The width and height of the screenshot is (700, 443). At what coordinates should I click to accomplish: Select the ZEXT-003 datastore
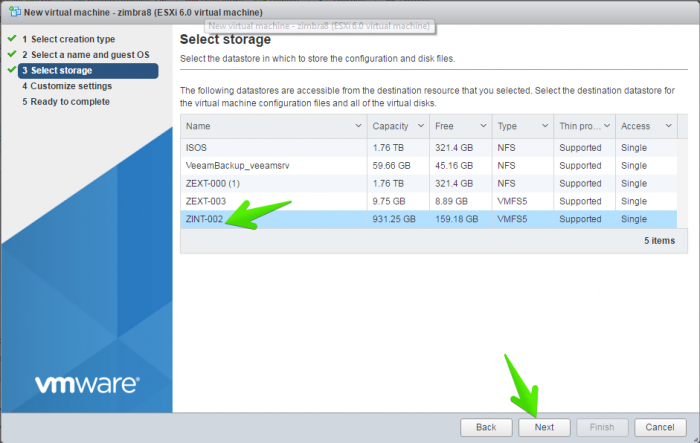click(x=429, y=201)
